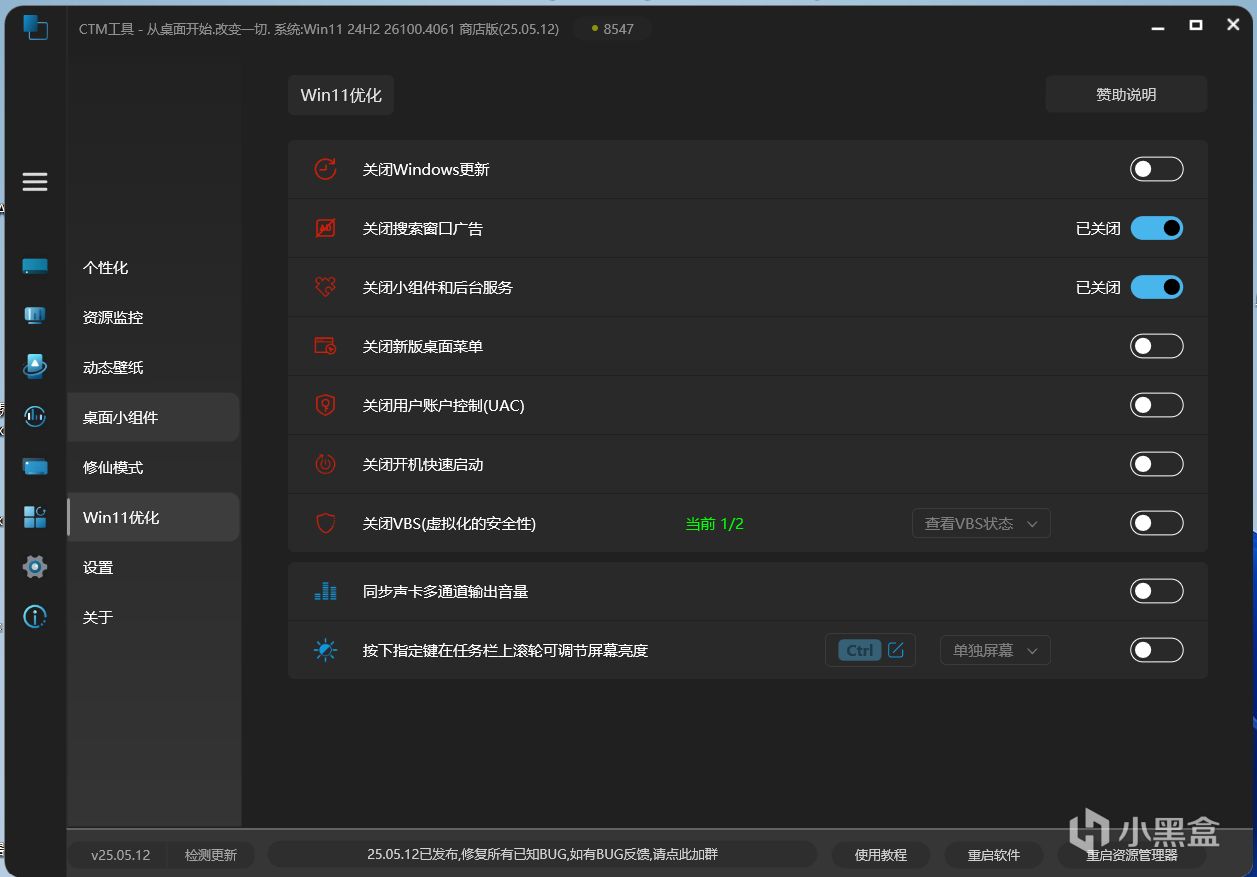This screenshot has width=1257, height=877.
Task: Click the 关闭搜索窗口广告 row icon
Action: [x=325, y=228]
